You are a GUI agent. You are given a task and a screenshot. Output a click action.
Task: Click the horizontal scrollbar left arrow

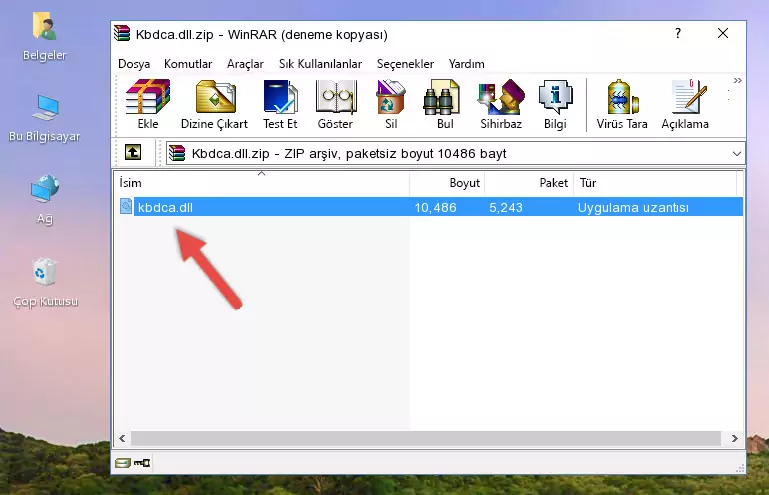click(122, 438)
